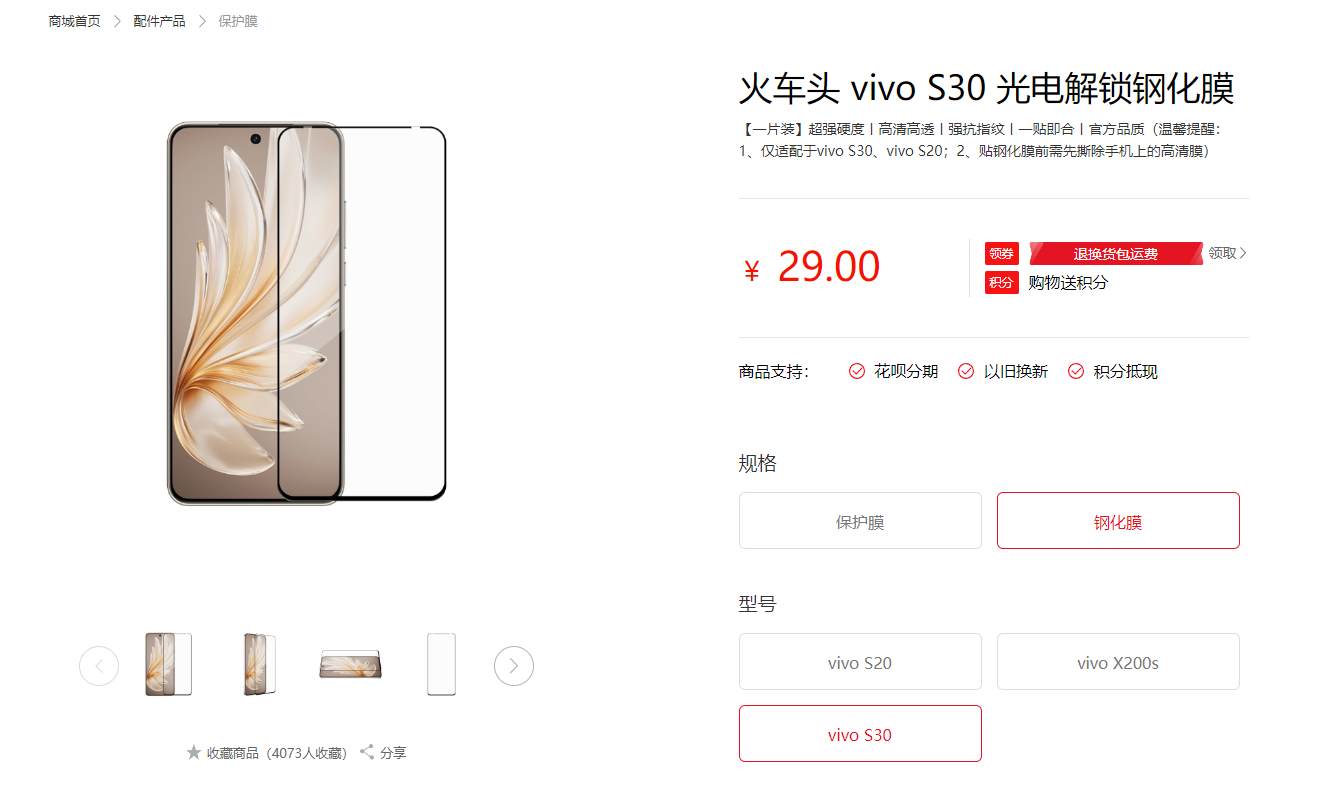Click the 领券 coupon badge
Viewport: 1328px width, 808px height.
pos(1002,254)
